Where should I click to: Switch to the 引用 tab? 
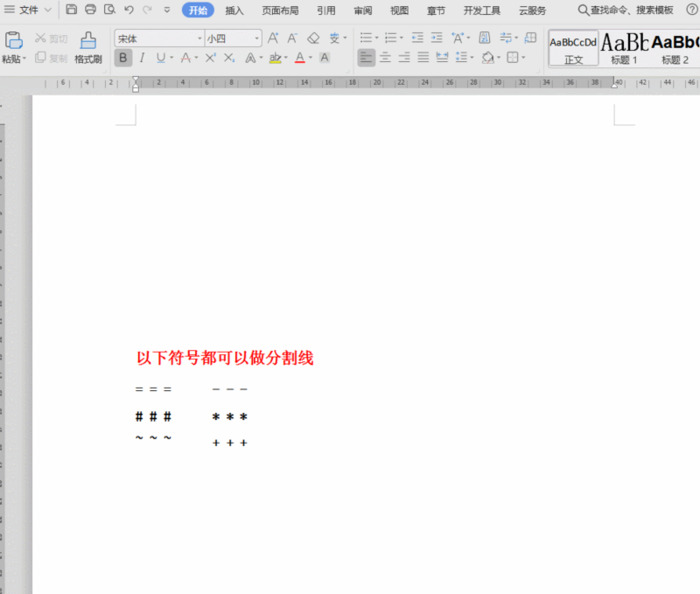326,10
